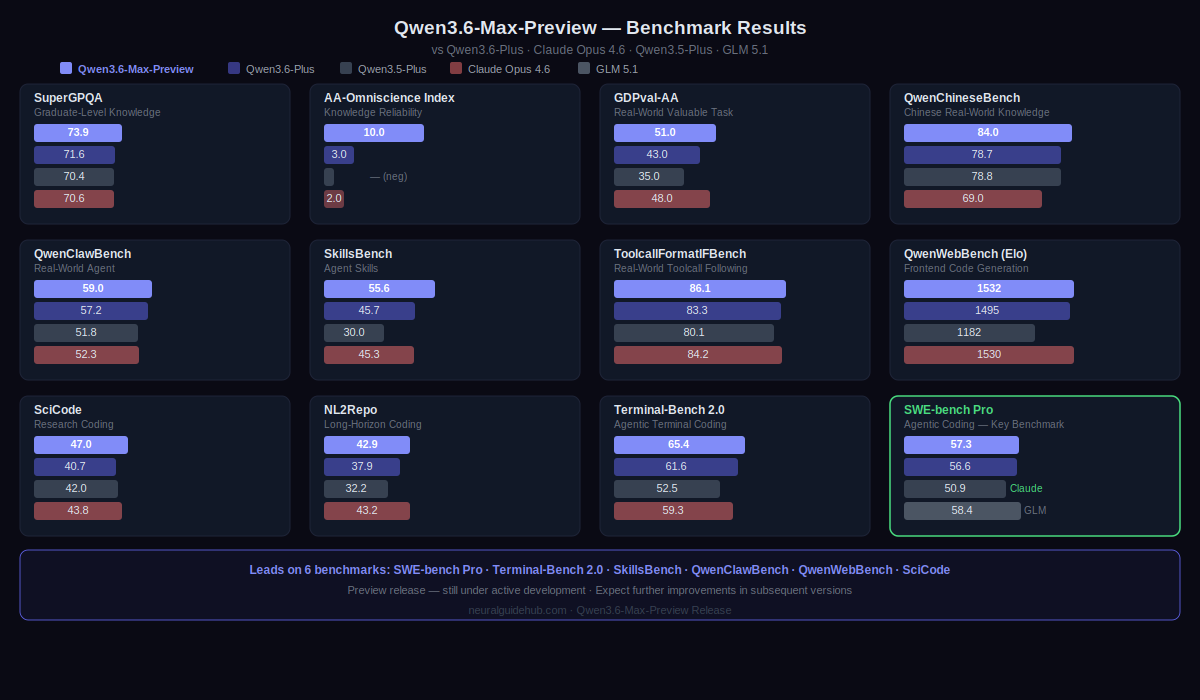
Task: Select the SuperGPQA 73.9 bar
Action: (78, 133)
